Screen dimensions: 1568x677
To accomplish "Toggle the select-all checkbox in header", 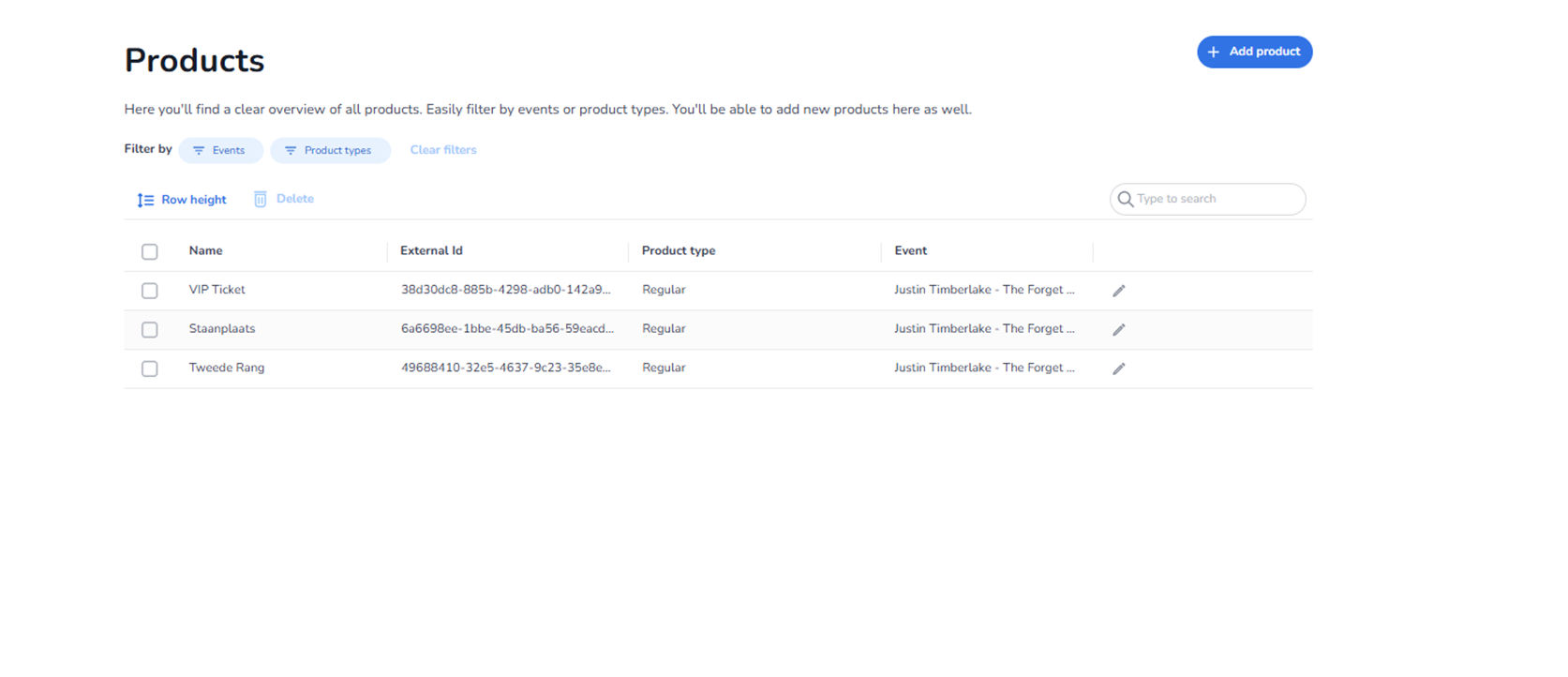I will click(150, 251).
